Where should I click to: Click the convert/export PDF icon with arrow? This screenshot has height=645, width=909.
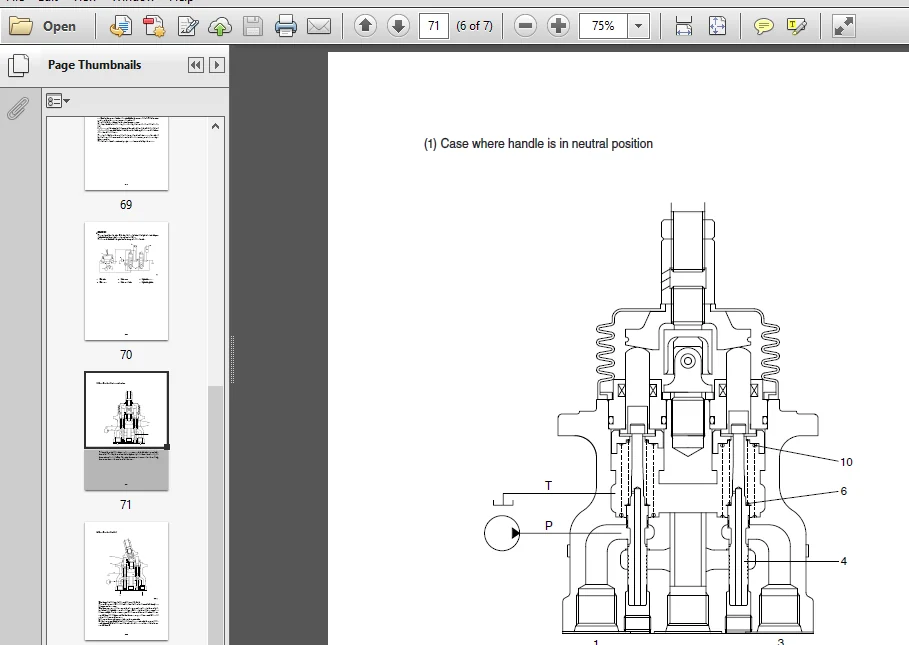tap(121, 26)
